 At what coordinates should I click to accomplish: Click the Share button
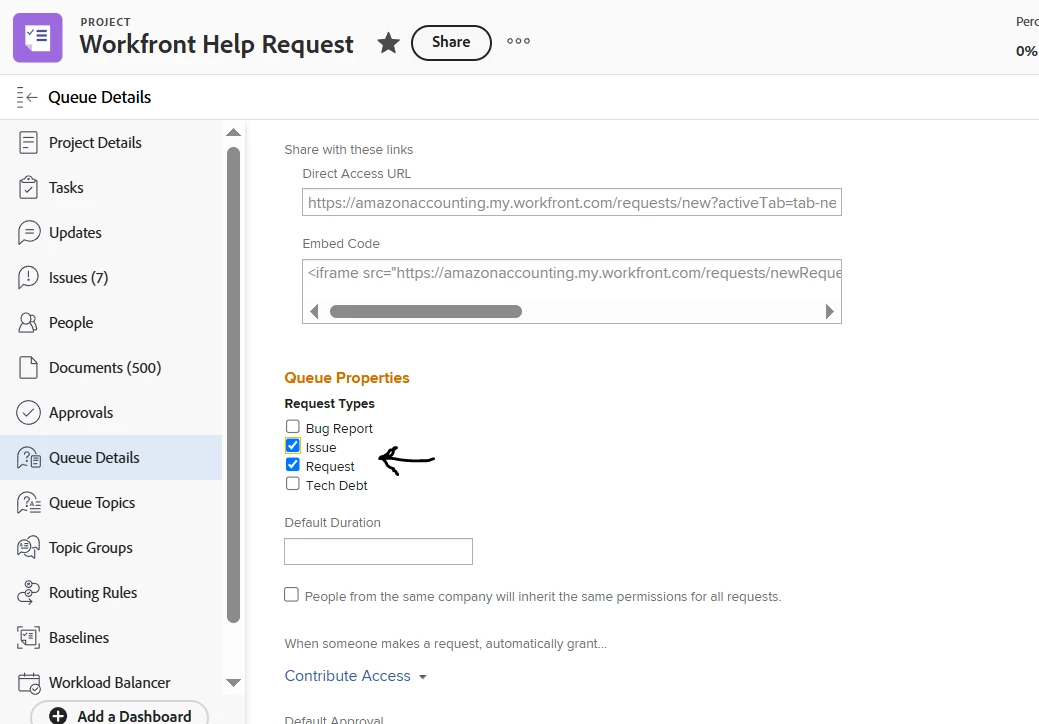451,42
